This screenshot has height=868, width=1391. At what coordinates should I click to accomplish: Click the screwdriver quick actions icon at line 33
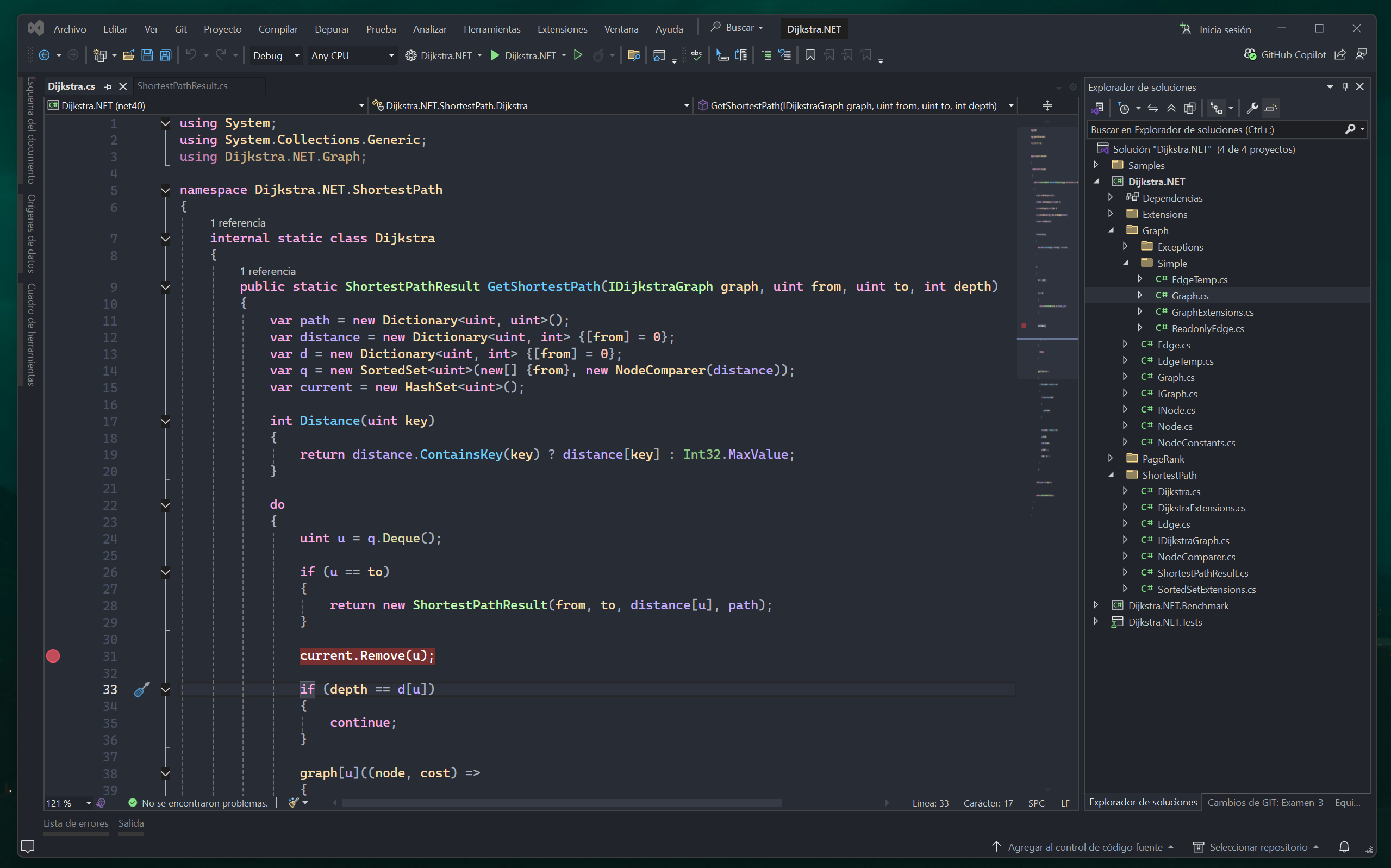click(x=142, y=689)
